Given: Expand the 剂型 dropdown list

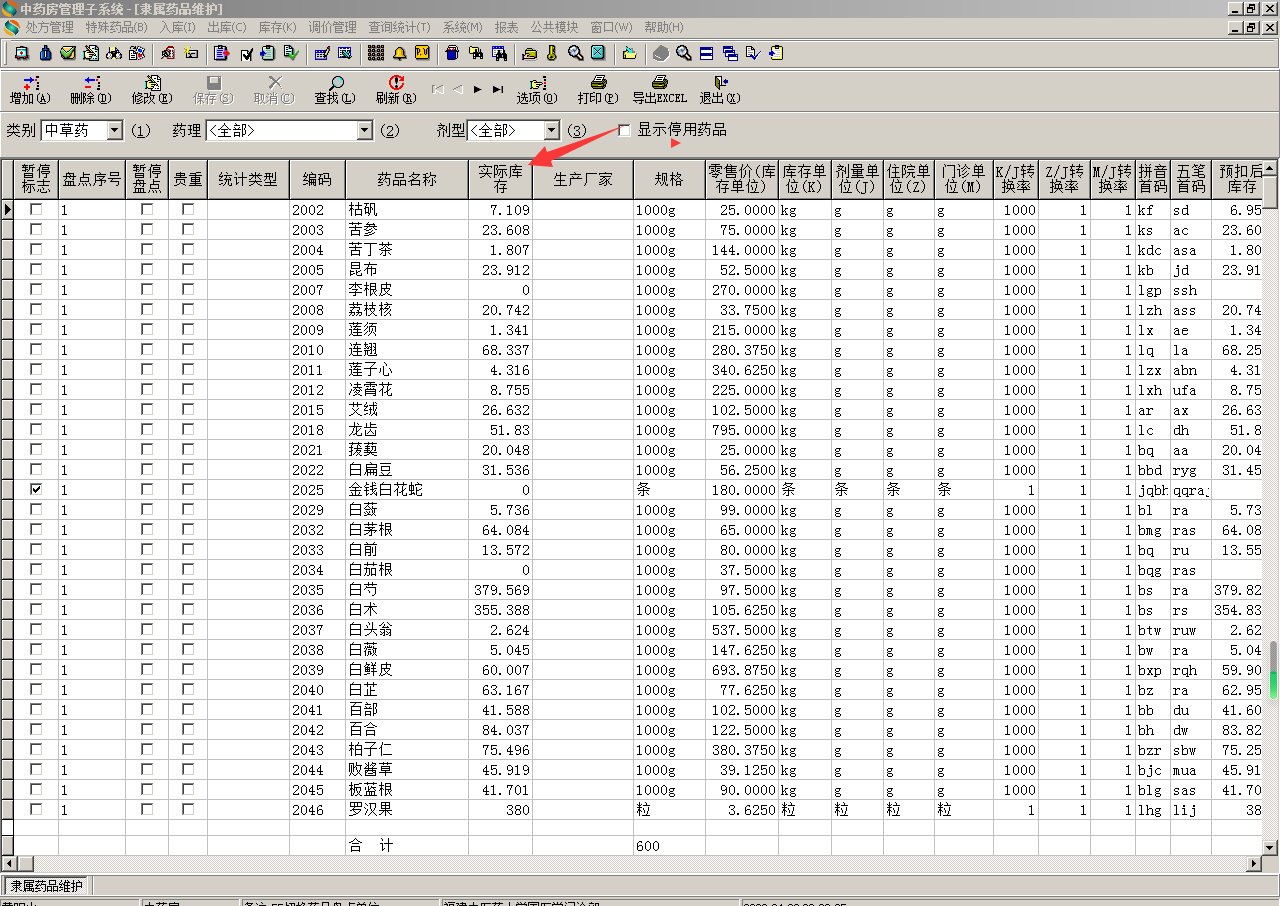Looking at the screenshot, I should pyautogui.click(x=551, y=131).
